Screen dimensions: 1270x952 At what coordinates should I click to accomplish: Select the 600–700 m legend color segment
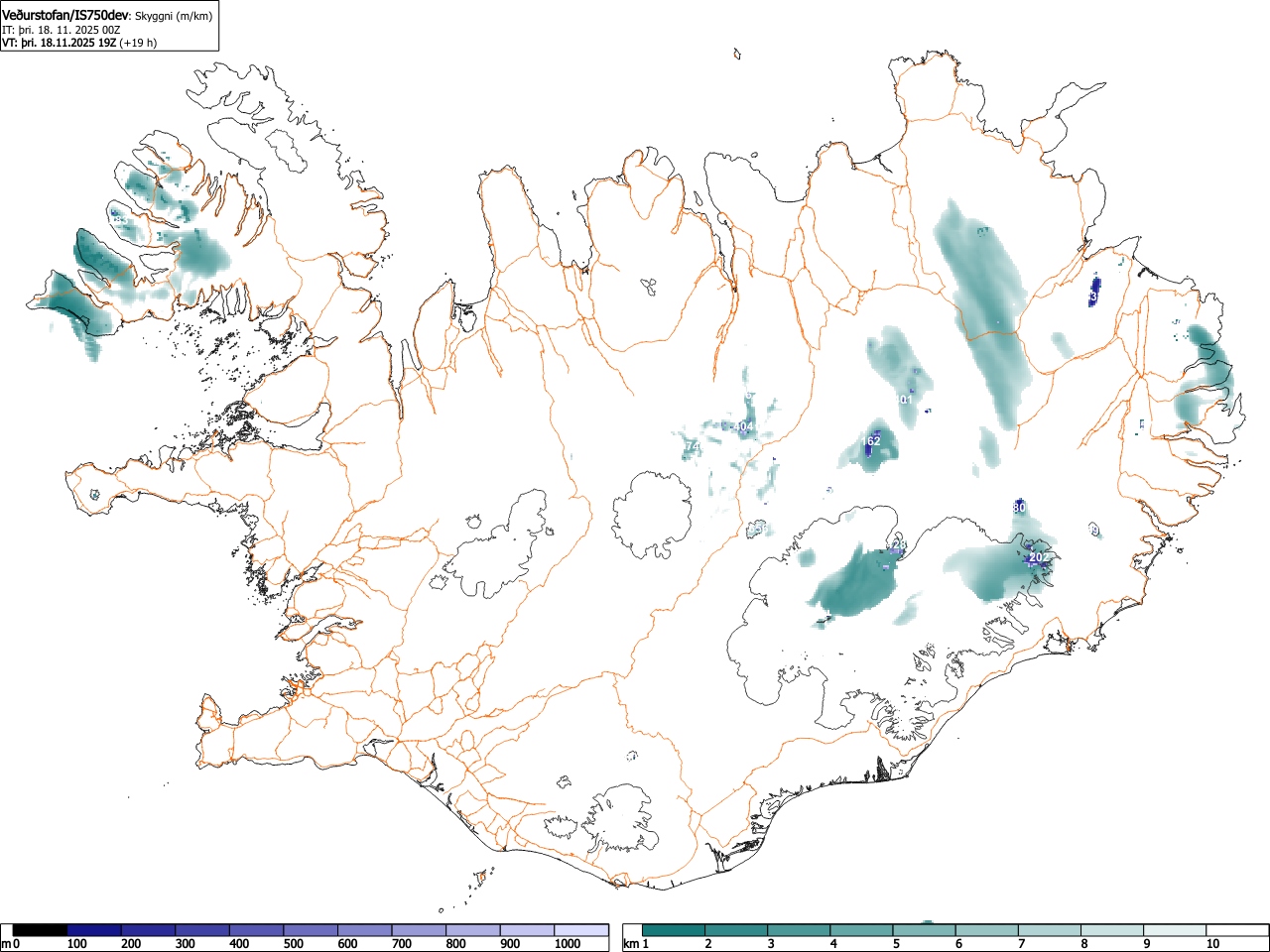tap(364, 930)
